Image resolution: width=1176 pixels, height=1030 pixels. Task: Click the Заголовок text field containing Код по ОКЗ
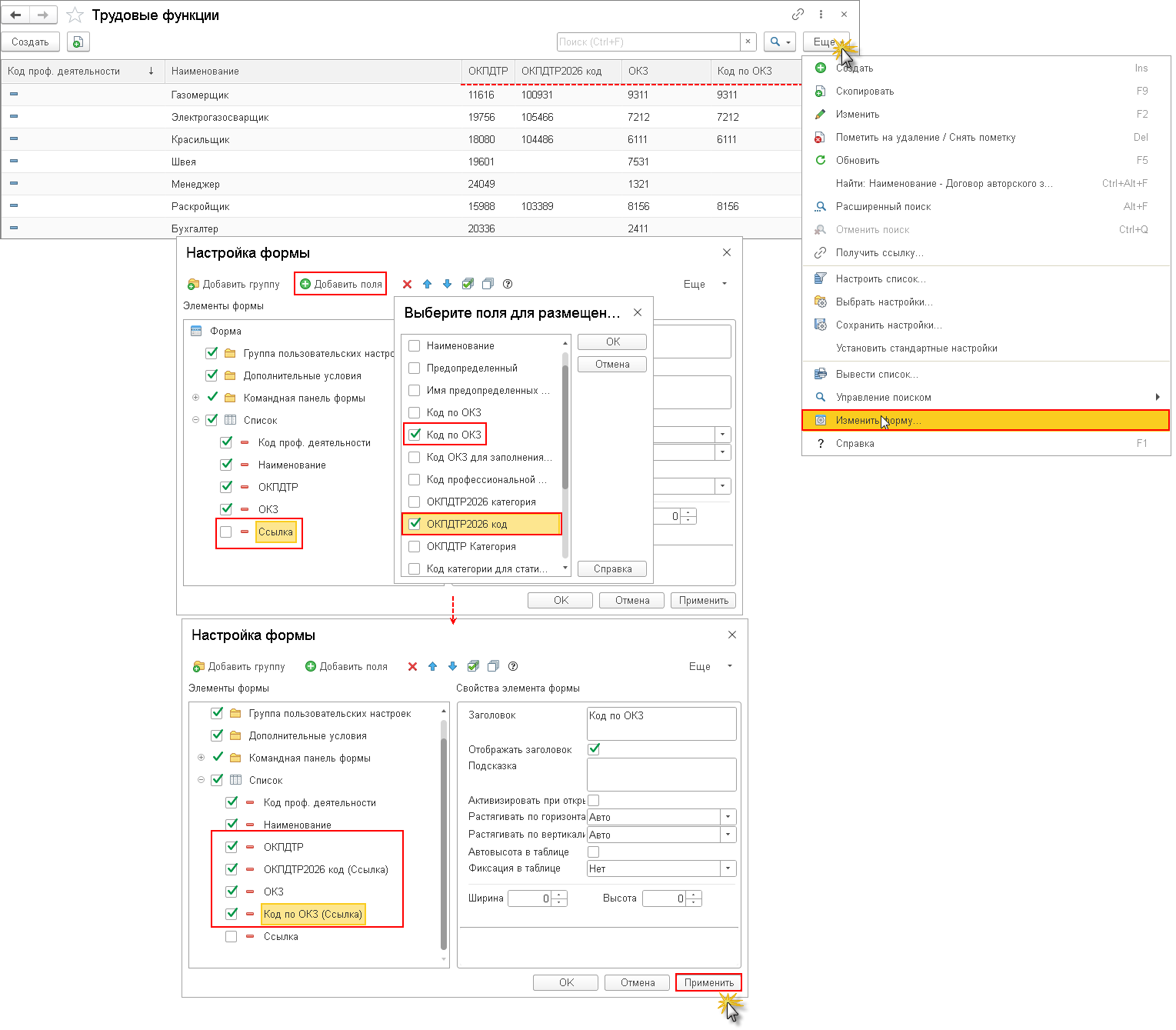(661, 723)
